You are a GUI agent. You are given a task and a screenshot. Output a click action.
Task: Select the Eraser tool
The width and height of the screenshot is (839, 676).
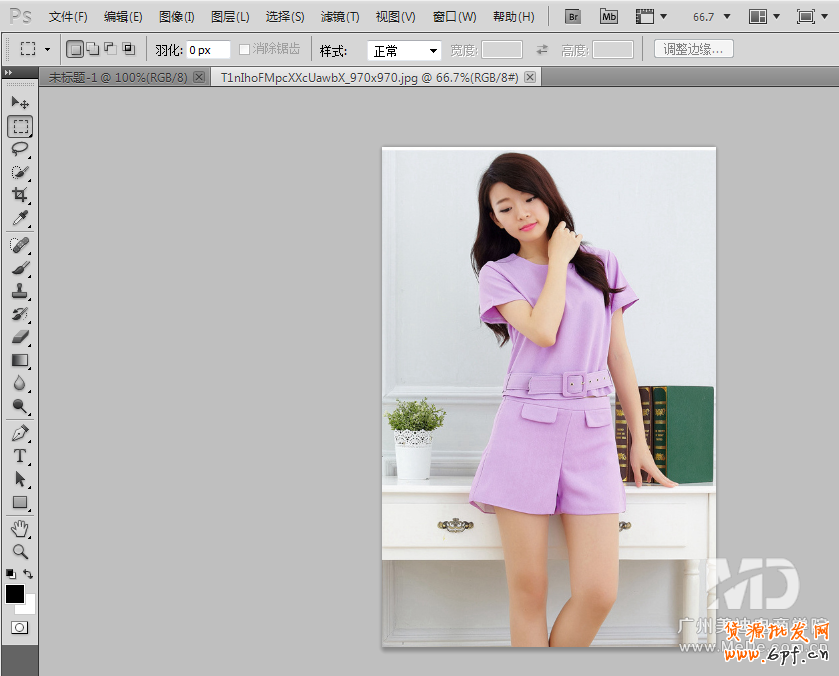point(20,337)
